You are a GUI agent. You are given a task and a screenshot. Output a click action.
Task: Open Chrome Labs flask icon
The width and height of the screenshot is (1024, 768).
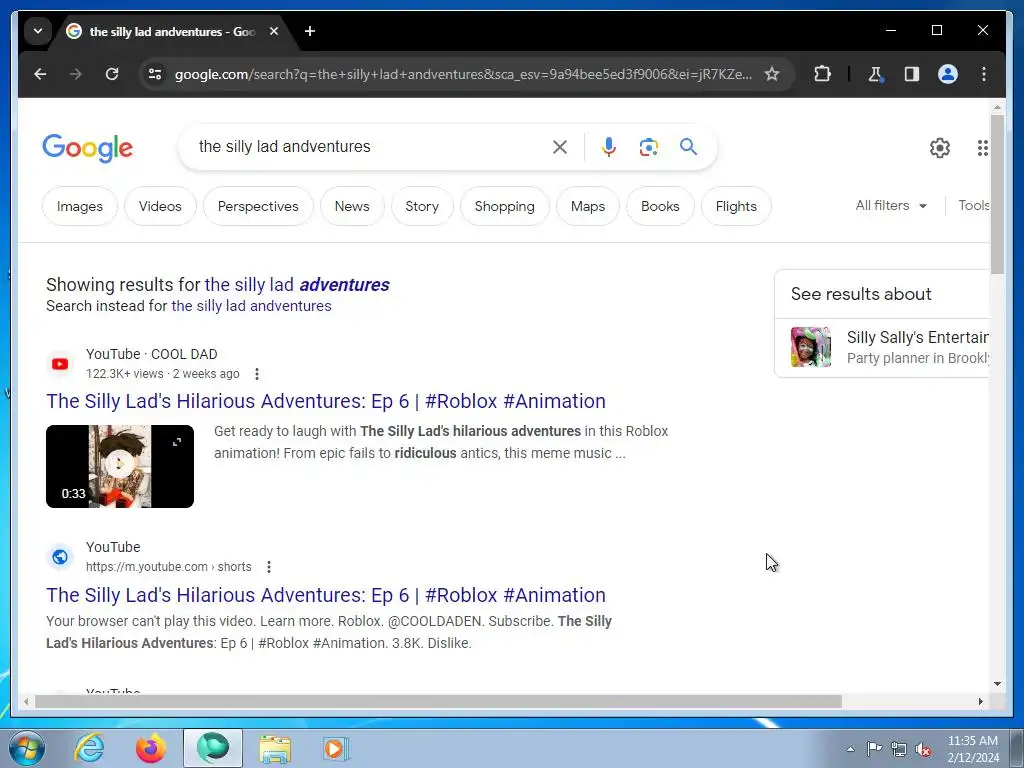click(875, 74)
